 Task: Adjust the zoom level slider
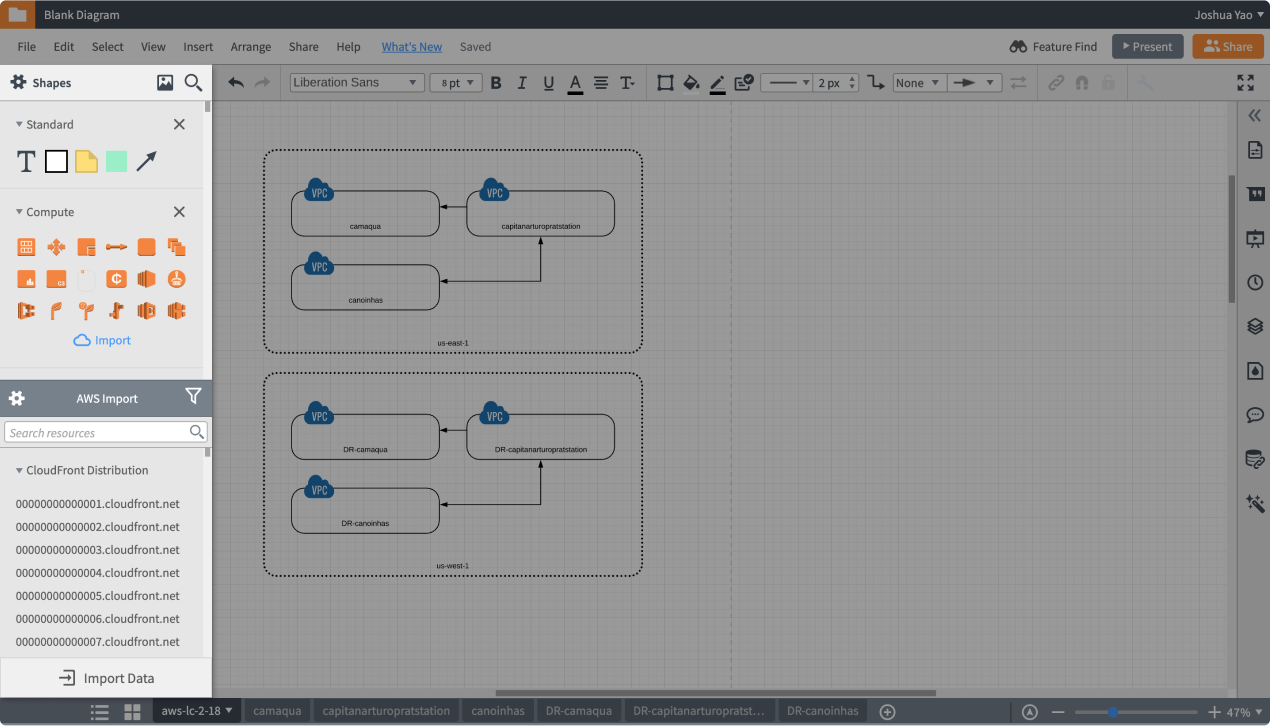(1112, 712)
